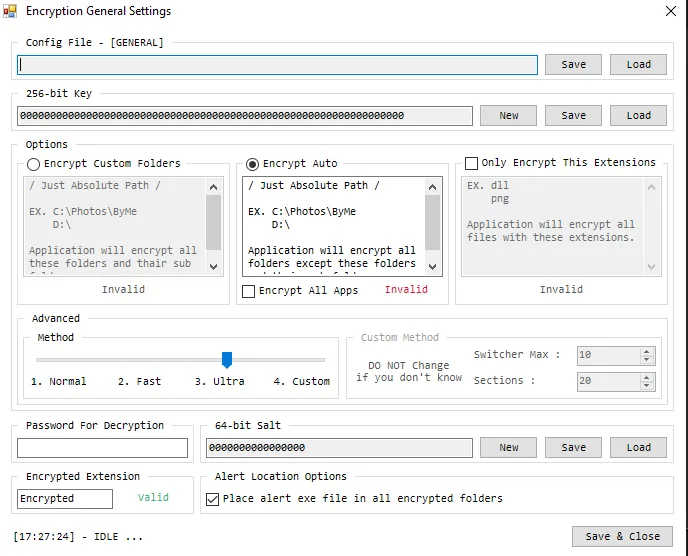Screen dimensions: 688x556
Task: Click Save & Close button
Action: tap(622, 537)
